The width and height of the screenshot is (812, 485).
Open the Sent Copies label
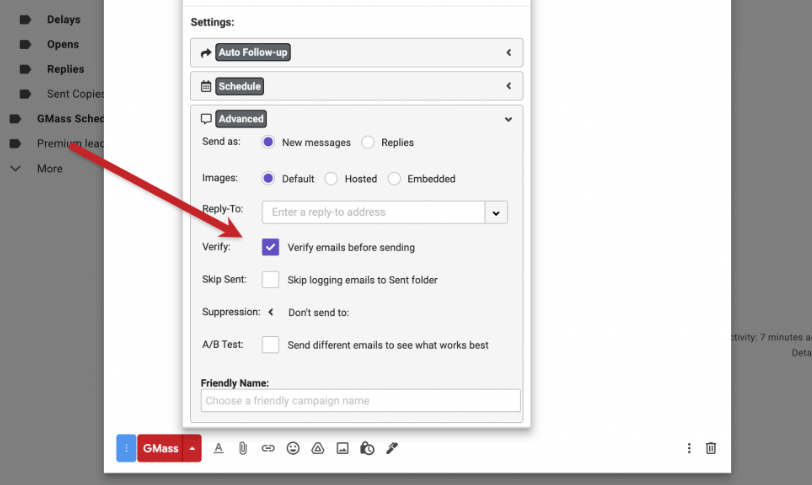click(x=75, y=94)
